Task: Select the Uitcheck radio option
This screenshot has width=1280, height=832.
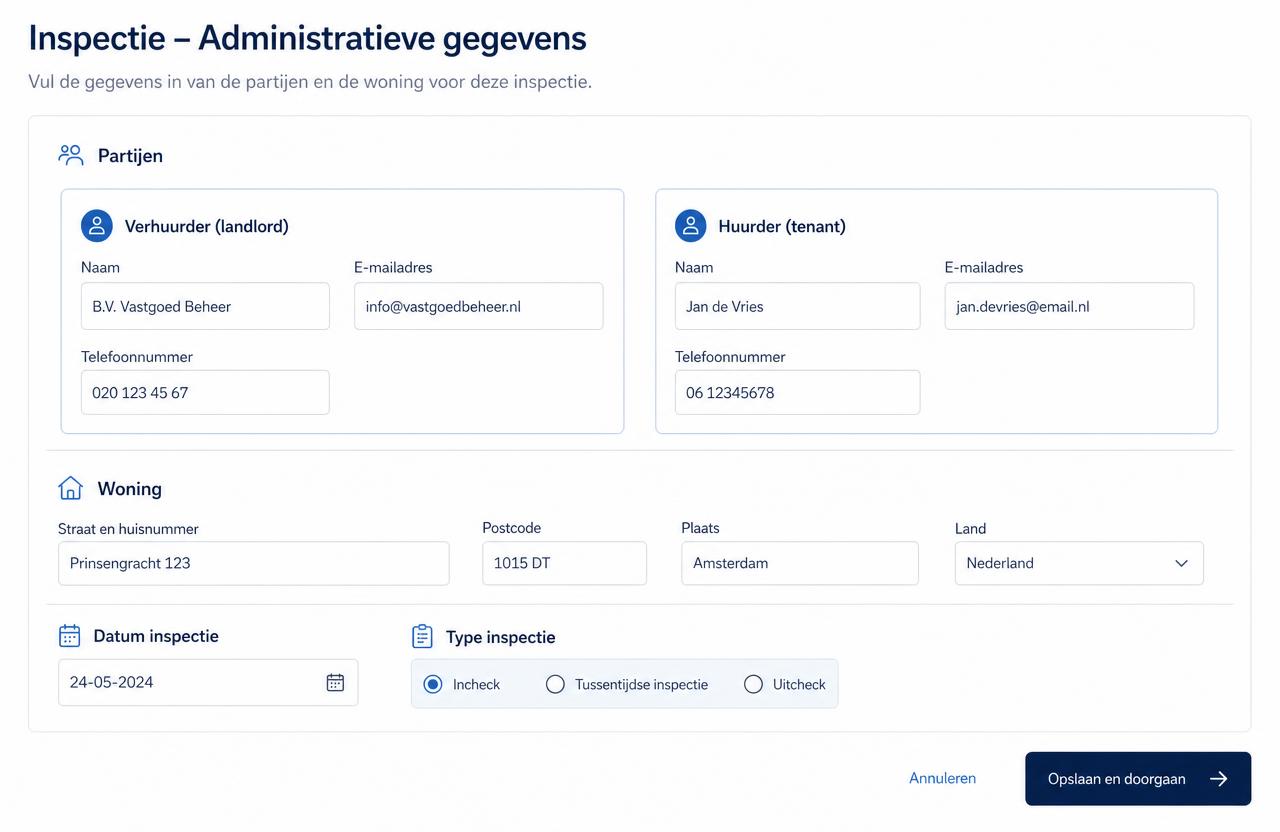Action: point(753,684)
